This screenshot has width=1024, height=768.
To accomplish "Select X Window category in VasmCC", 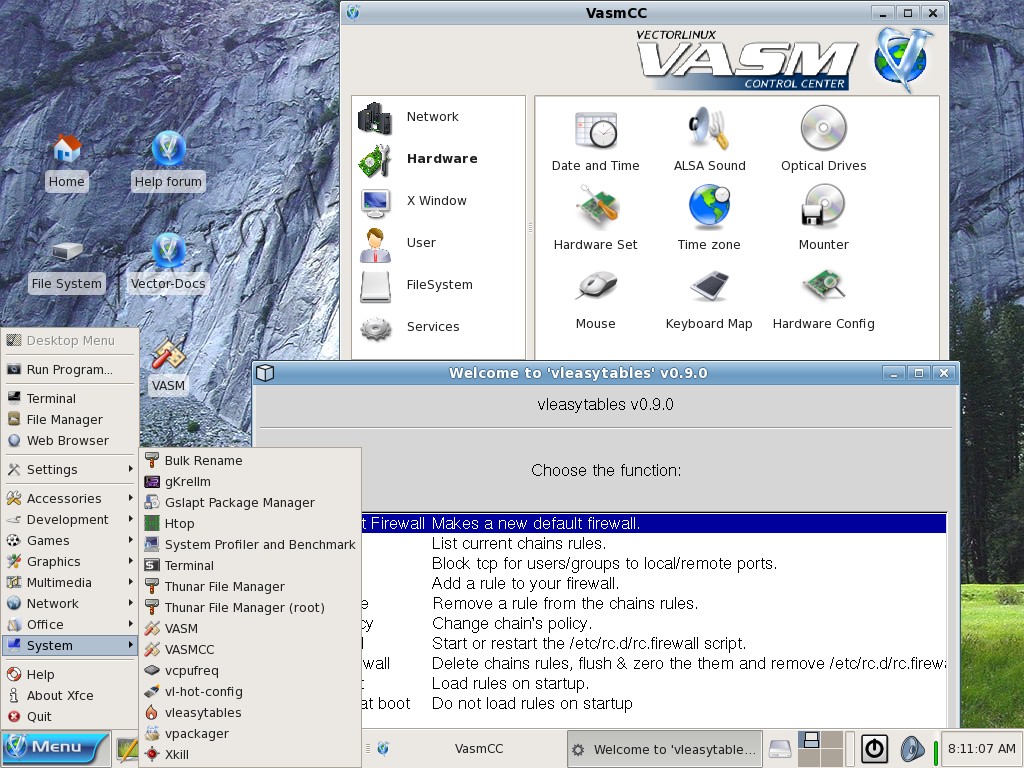I will tap(438, 201).
